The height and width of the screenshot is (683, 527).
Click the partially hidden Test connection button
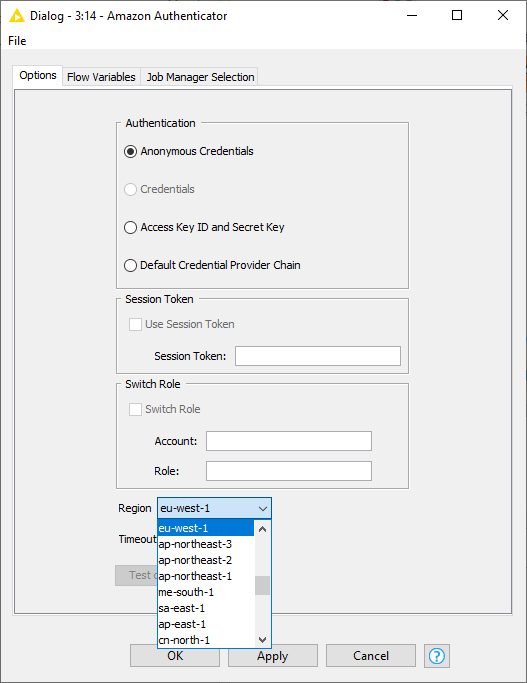(136, 575)
